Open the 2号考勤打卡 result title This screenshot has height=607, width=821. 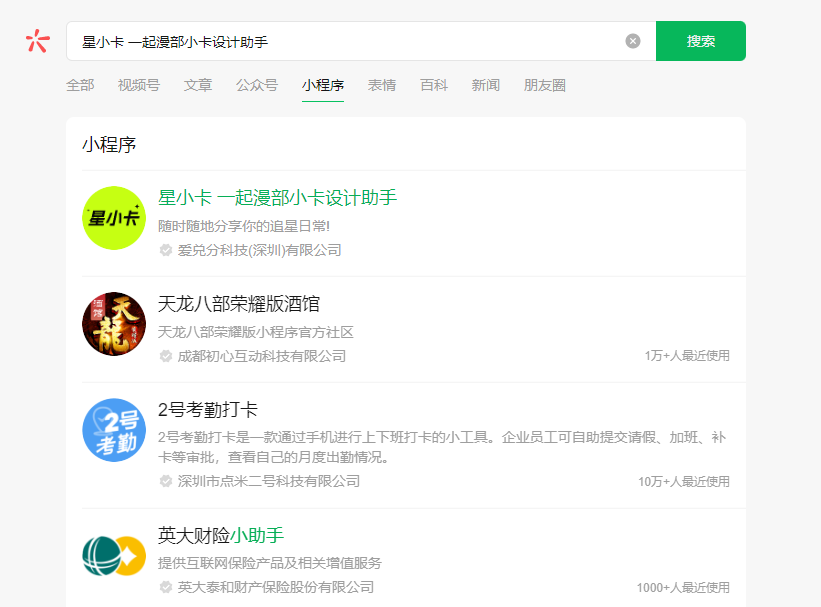click(x=208, y=410)
